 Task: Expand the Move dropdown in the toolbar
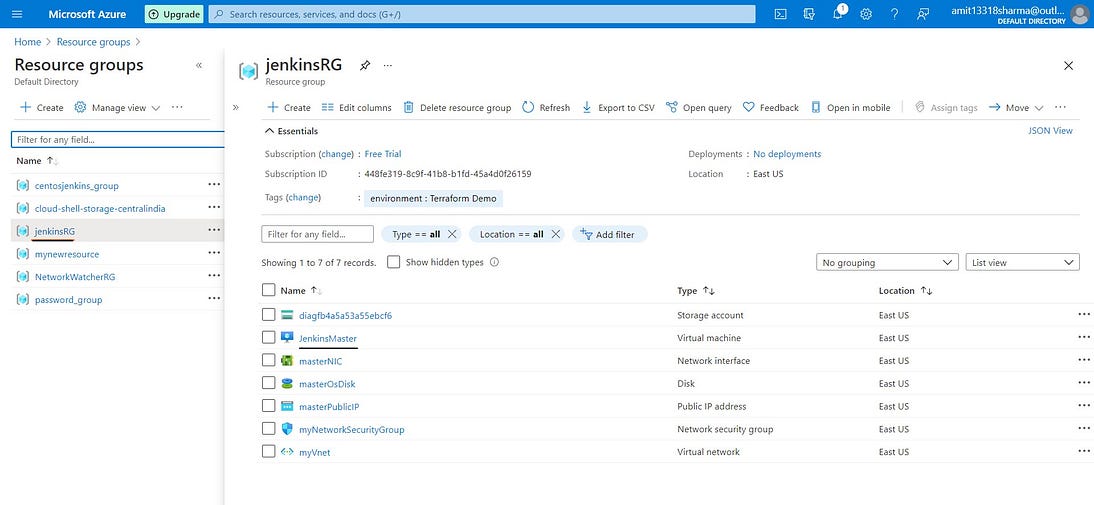click(1016, 107)
